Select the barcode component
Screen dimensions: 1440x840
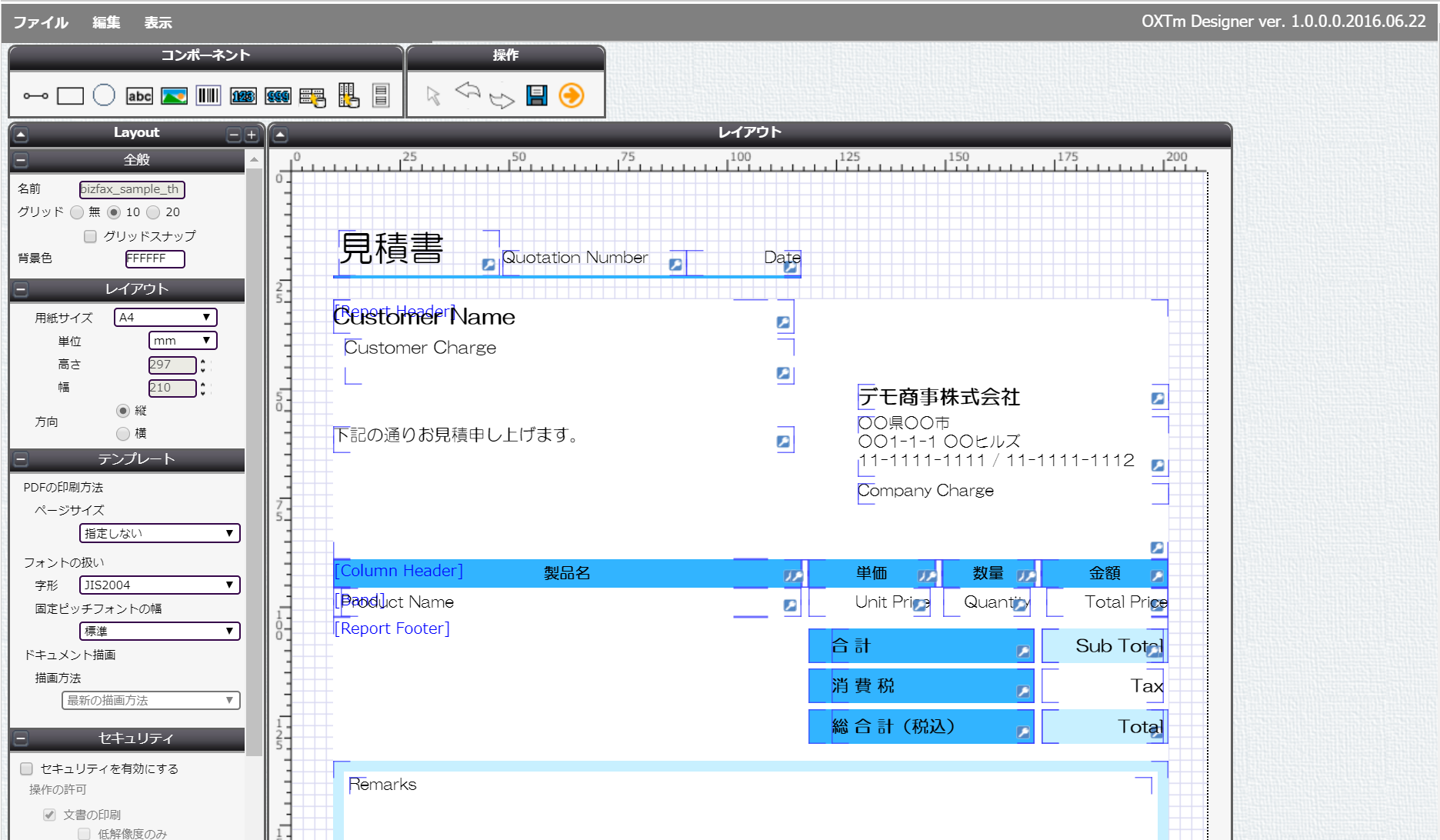point(208,96)
